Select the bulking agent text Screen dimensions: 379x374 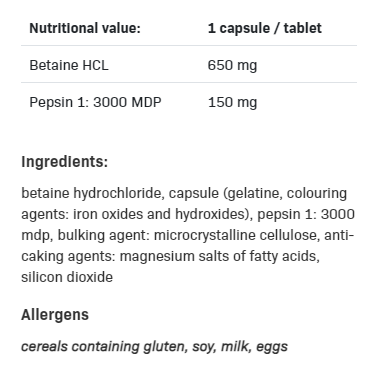[x=102, y=235]
